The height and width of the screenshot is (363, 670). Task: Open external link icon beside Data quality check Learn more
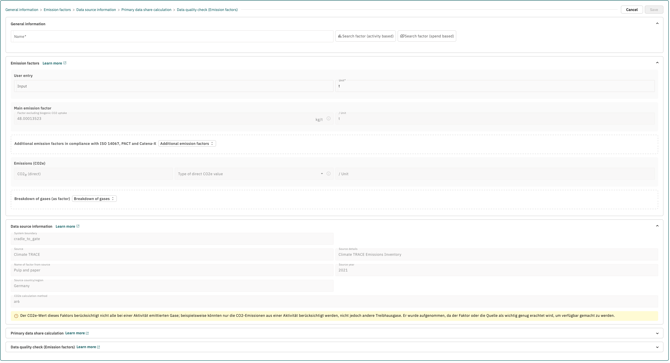pyautogui.click(x=99, y=347)
